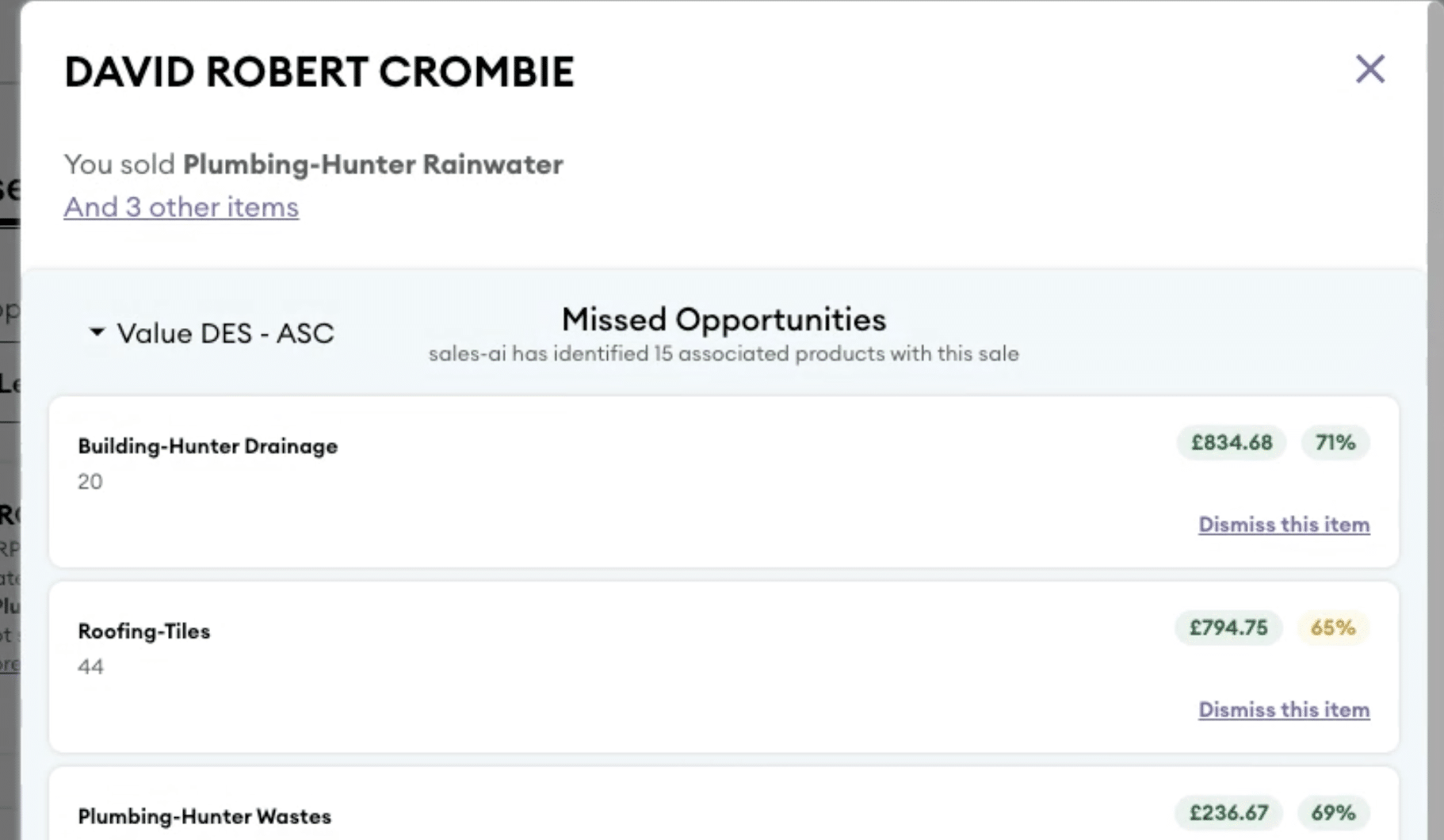Open the Value DES - ASC sort dropdown

(212, 333)
